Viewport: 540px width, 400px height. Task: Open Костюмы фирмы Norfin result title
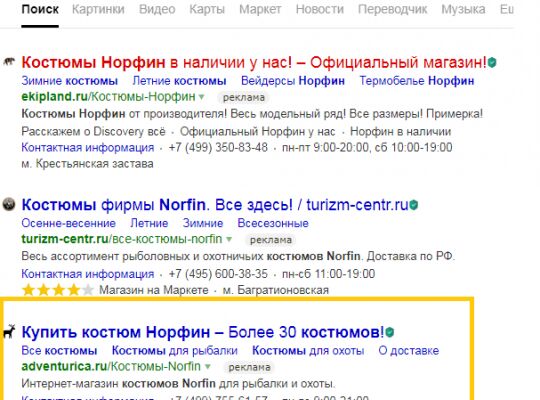coord(215,205)
